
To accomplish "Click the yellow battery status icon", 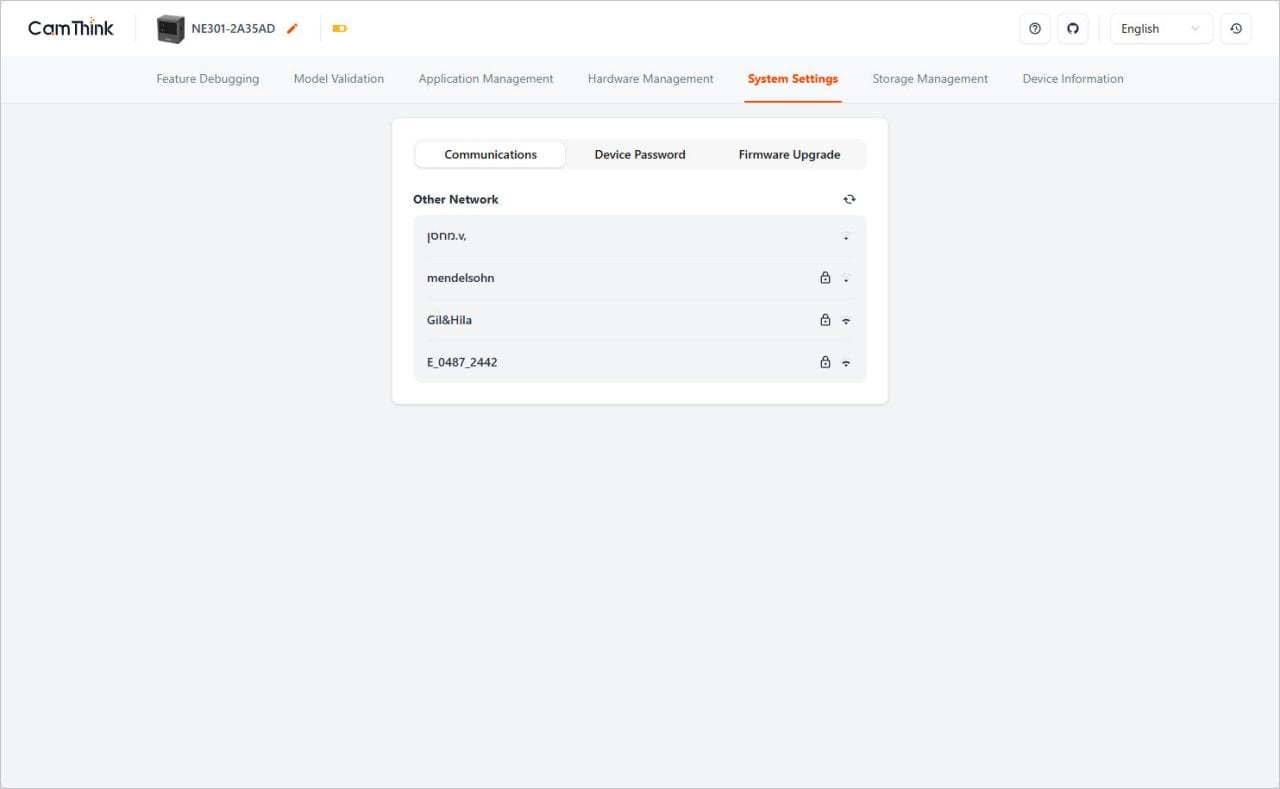I will tap(339, 29).
